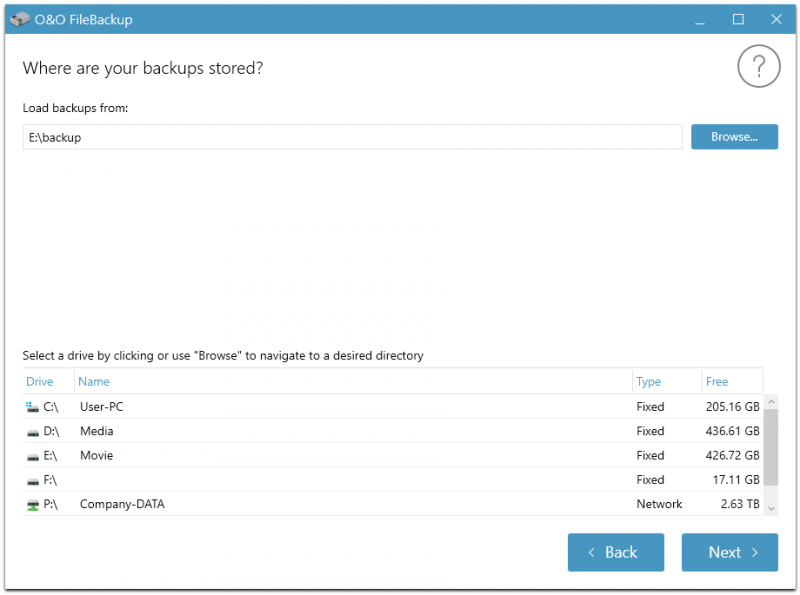
Task: Open the help question mark icon
Action: click(x=758, y=66)
